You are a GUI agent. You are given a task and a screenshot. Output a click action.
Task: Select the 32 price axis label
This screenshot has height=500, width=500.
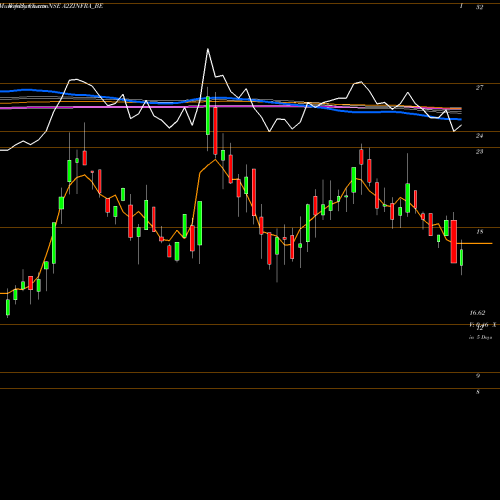(x=479, y=7)
